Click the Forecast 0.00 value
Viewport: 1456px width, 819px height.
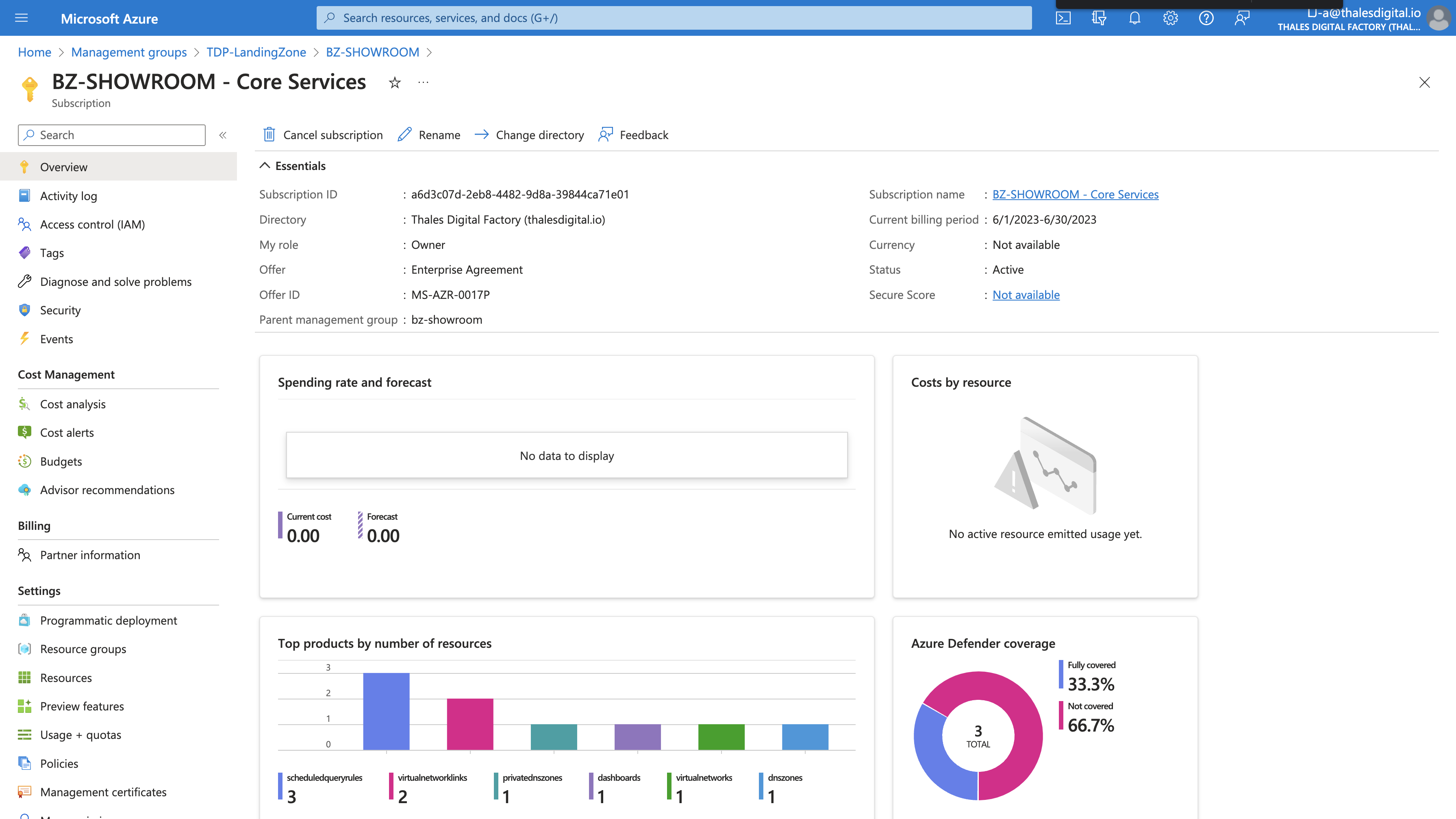[x=383, y=536]
